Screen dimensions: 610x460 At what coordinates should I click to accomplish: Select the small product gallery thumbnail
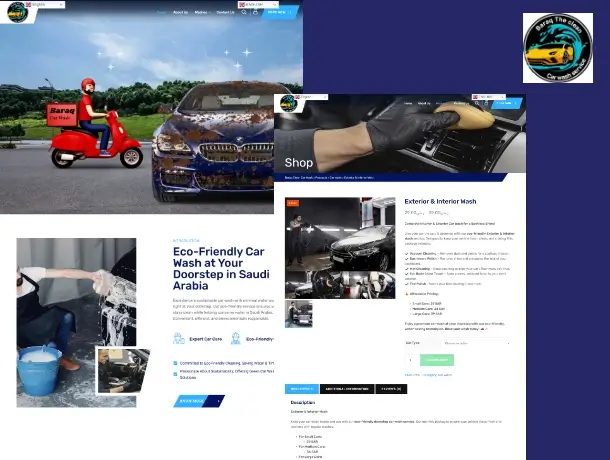click(x=298, y=314)
